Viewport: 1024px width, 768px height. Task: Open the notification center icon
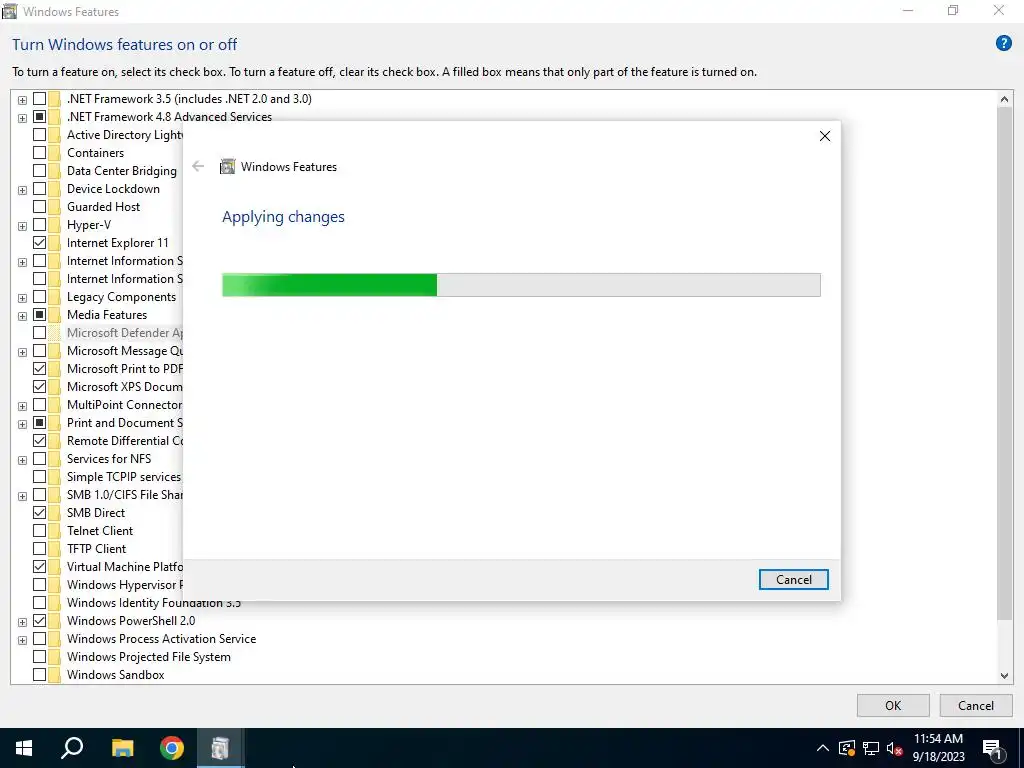(992, 749)
